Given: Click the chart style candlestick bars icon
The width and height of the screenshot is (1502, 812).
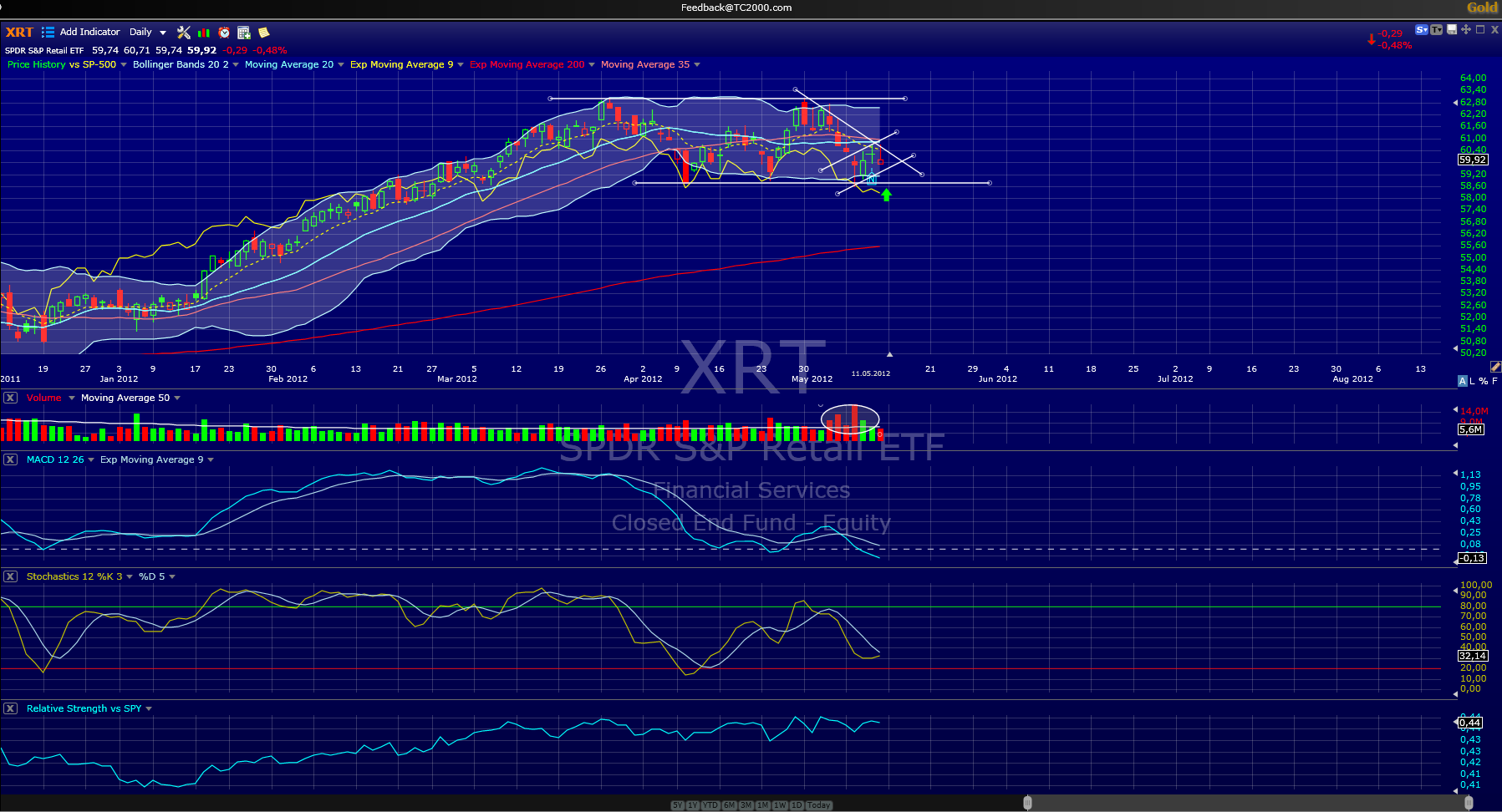Looking at the screenshot, I should 204,33.
